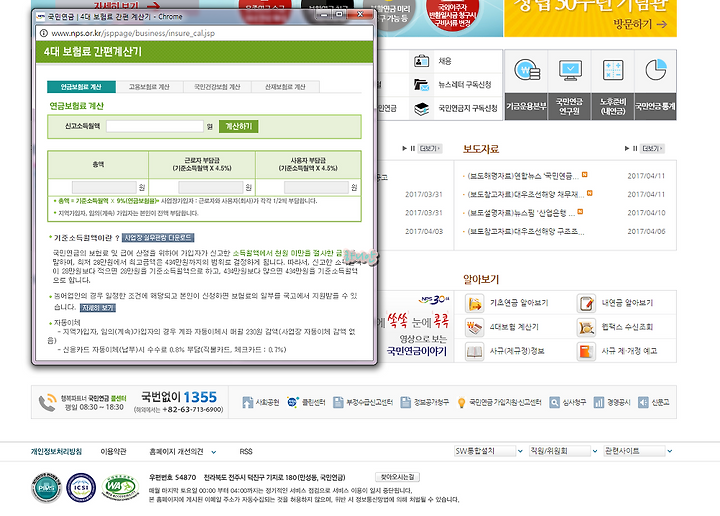Switch to the 산재보험료 계산 tab

(285, 87)
